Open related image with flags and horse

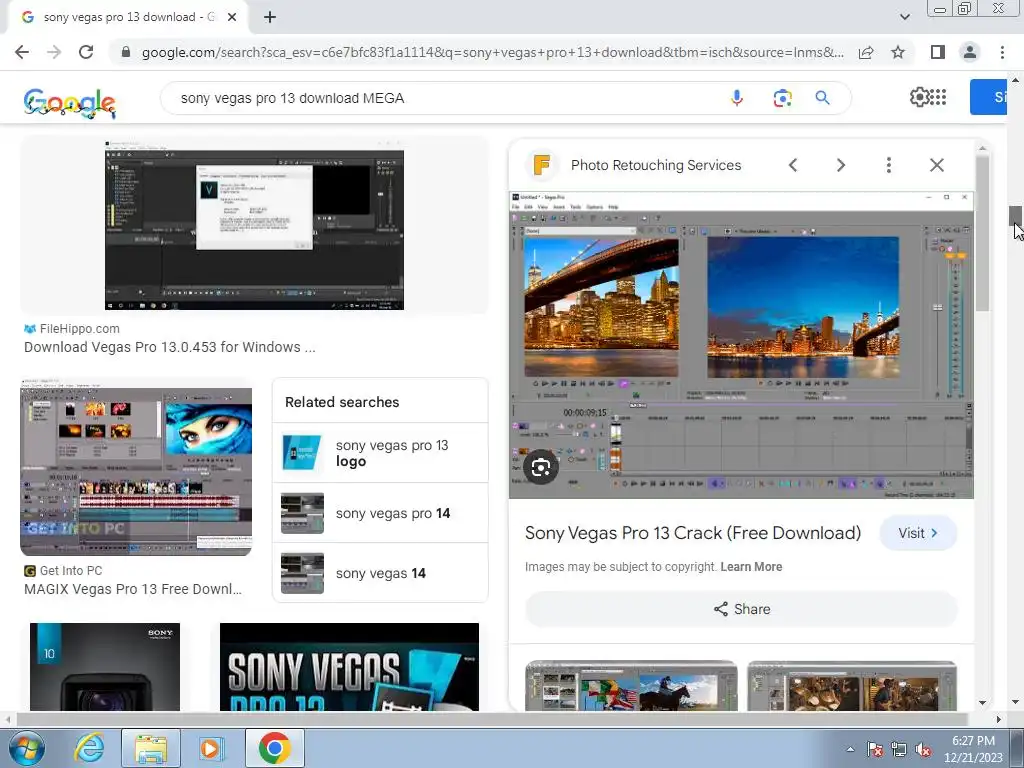pos(631,686)
